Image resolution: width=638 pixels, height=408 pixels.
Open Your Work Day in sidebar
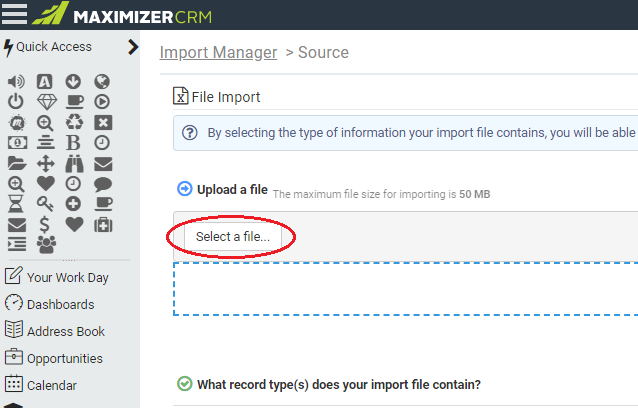point(57,277)
